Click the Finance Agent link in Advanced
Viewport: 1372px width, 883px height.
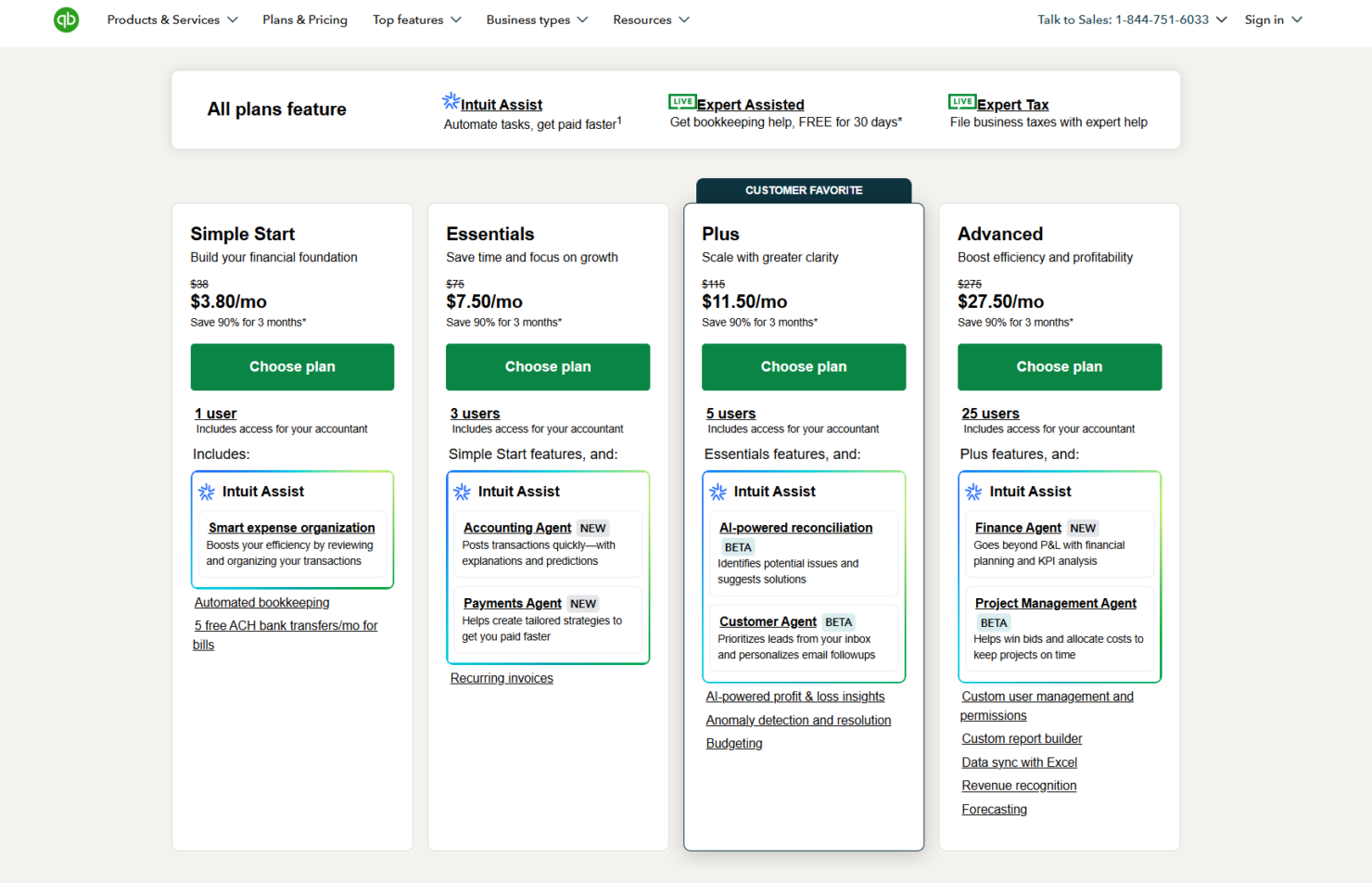pos(1017,527)
